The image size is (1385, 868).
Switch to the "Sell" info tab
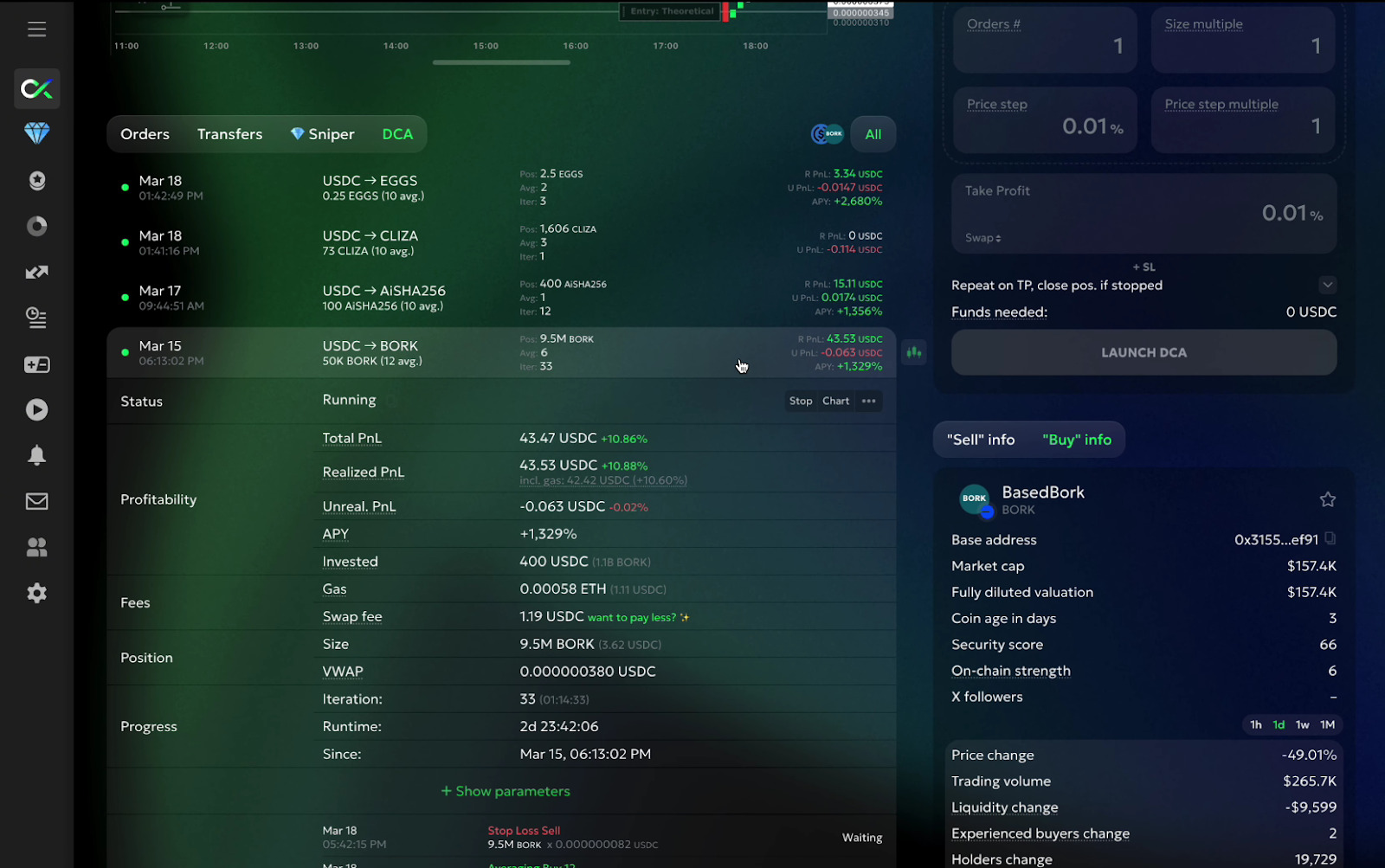(x=981, y=440)
